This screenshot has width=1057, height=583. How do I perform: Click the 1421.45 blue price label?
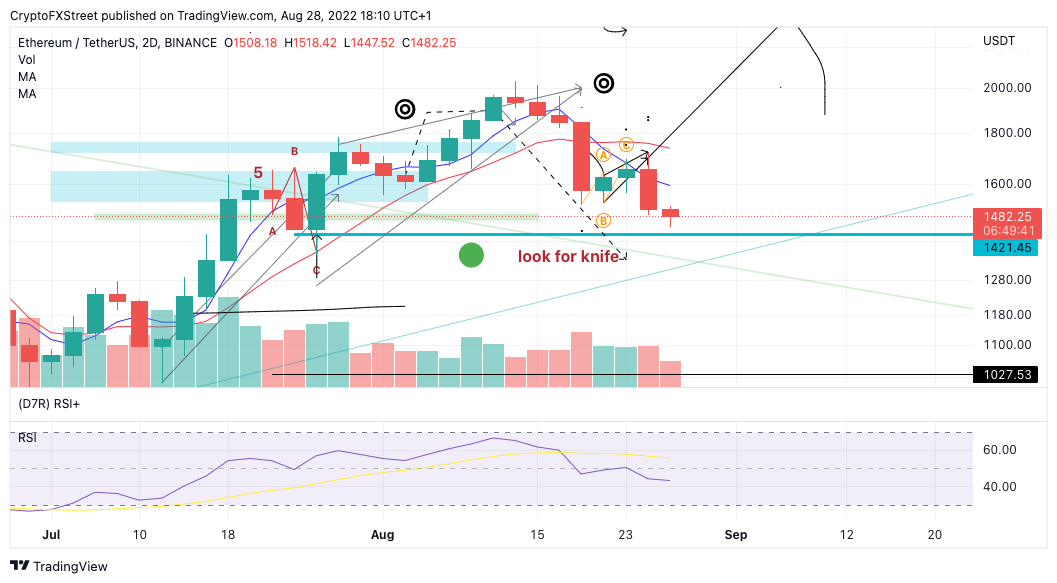coord(1006,248)
